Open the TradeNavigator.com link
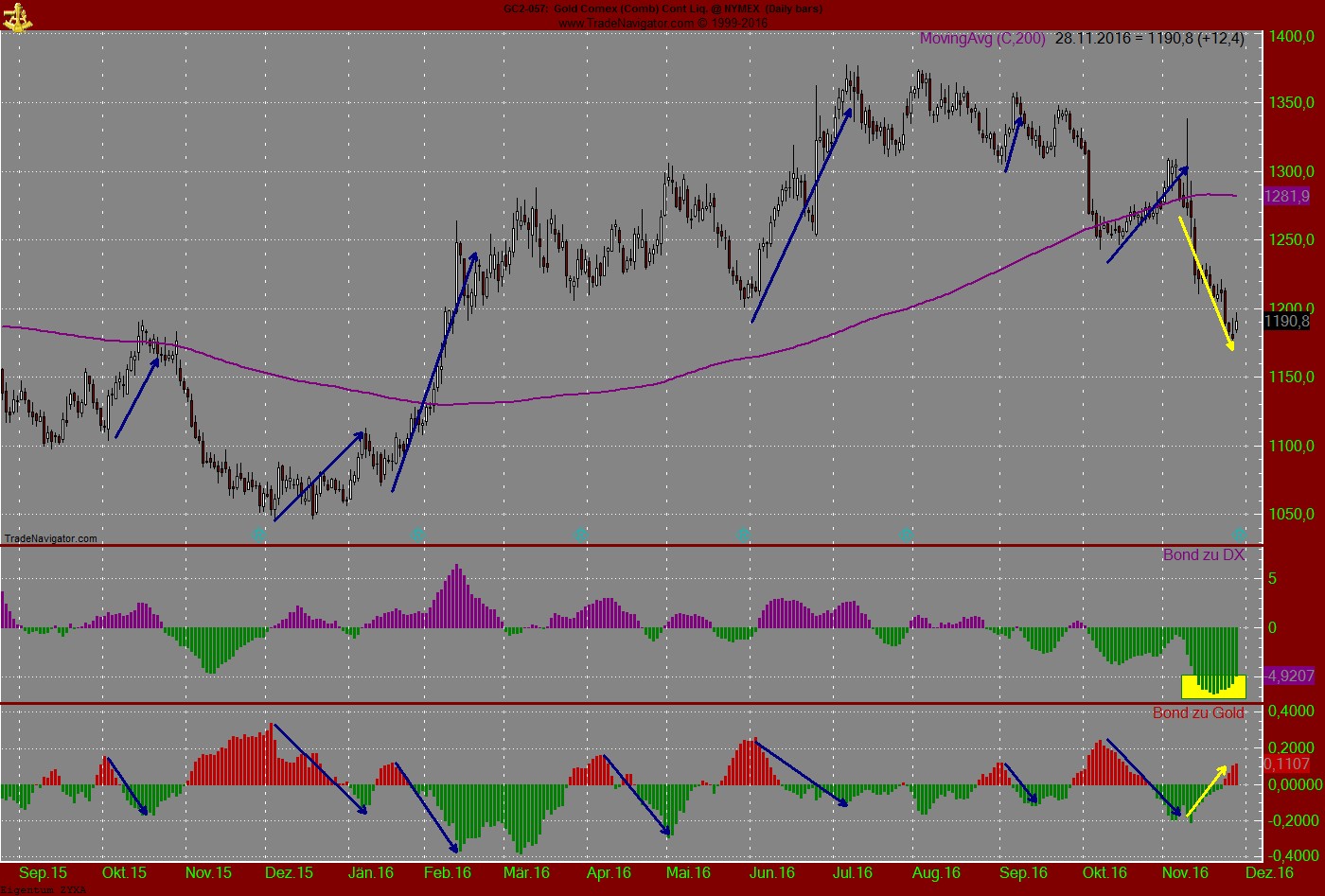Image resolution: width=1325 pixels, height=896 pixels. (49, 537)
